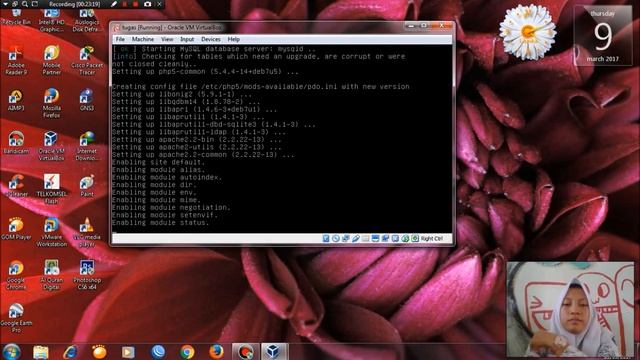
Task: Select the TELKOMSEL Flash desktop icon
Action: pos(51,189)
